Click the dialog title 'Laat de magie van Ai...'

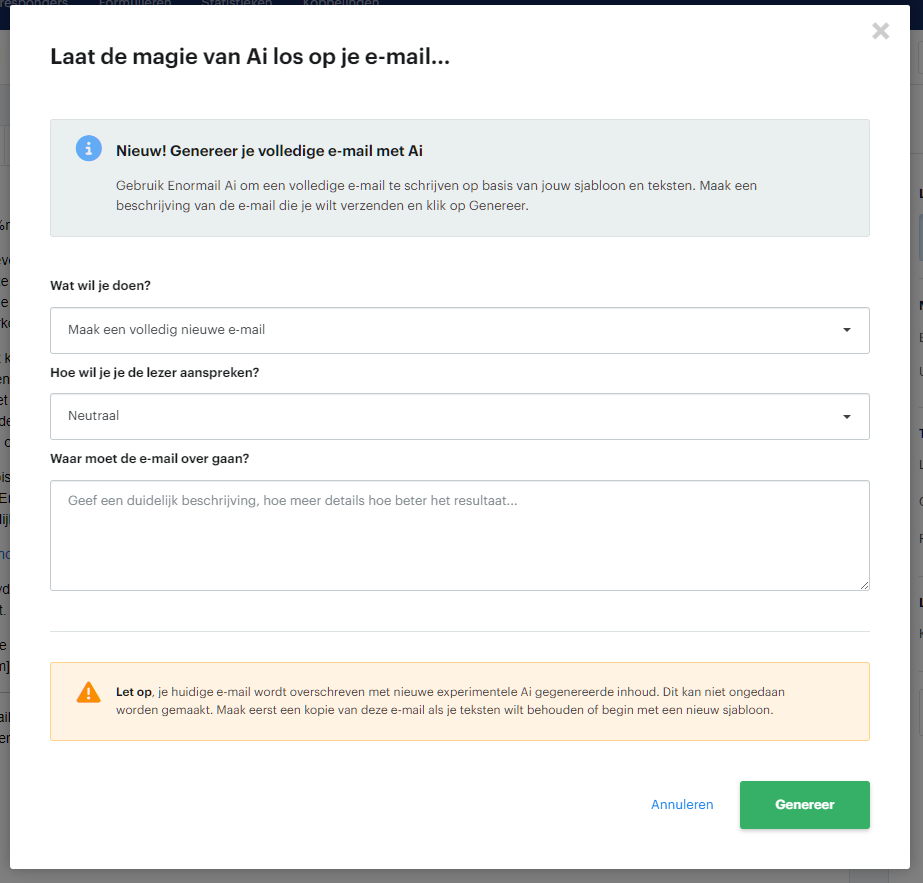pos(250,57)
